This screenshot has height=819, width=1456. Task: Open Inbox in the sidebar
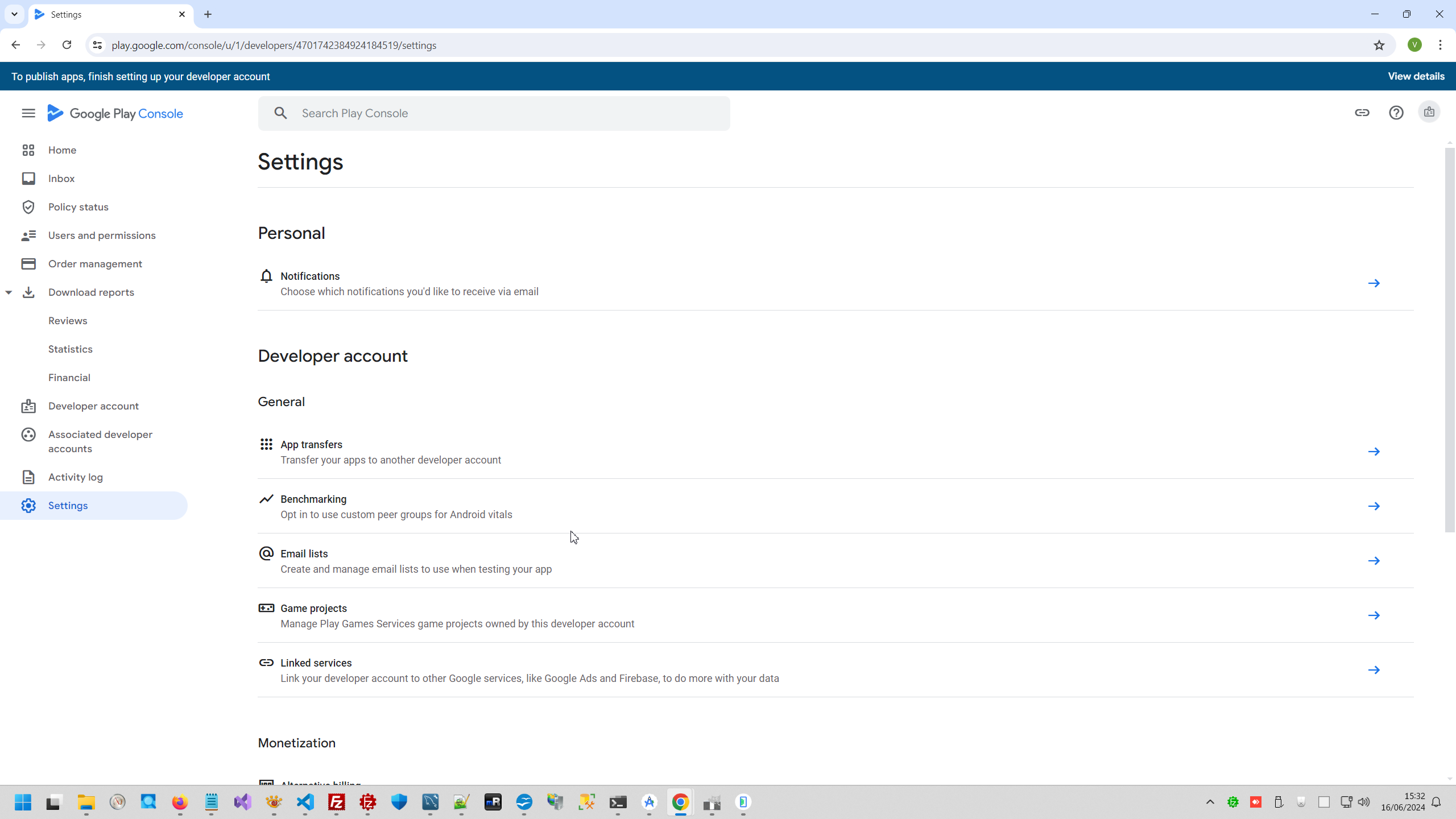[61, 179]
